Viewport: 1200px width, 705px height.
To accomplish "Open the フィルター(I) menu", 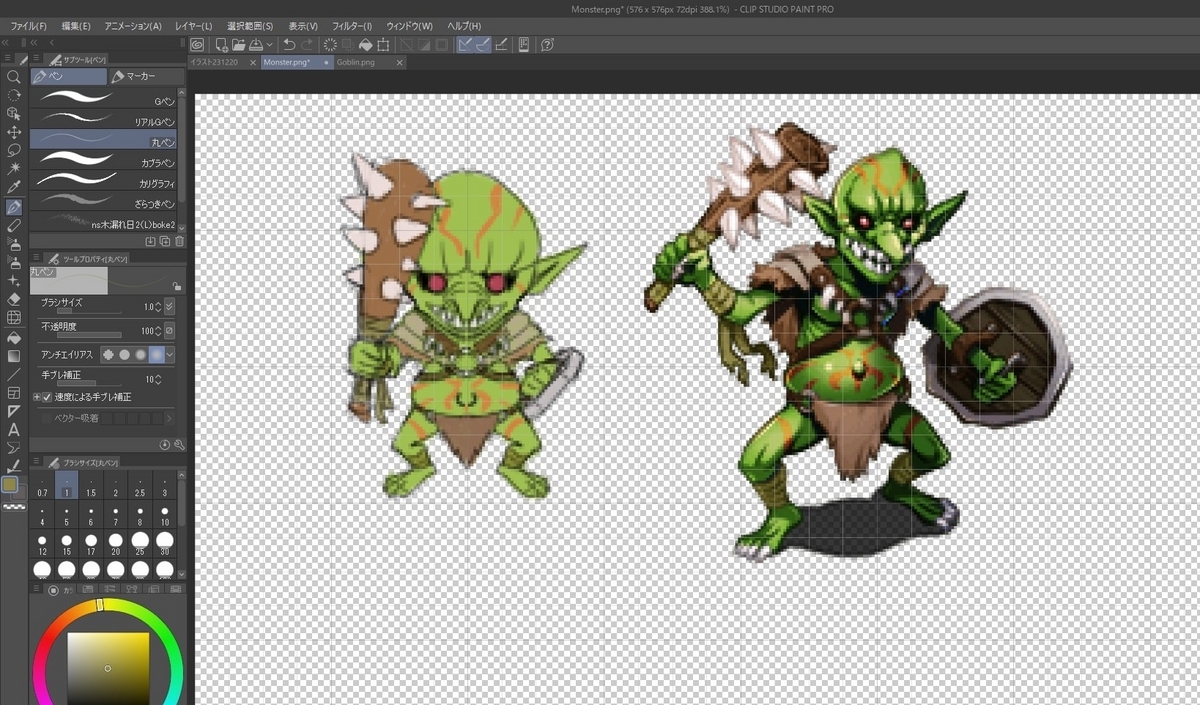I will tap(350, 26).
